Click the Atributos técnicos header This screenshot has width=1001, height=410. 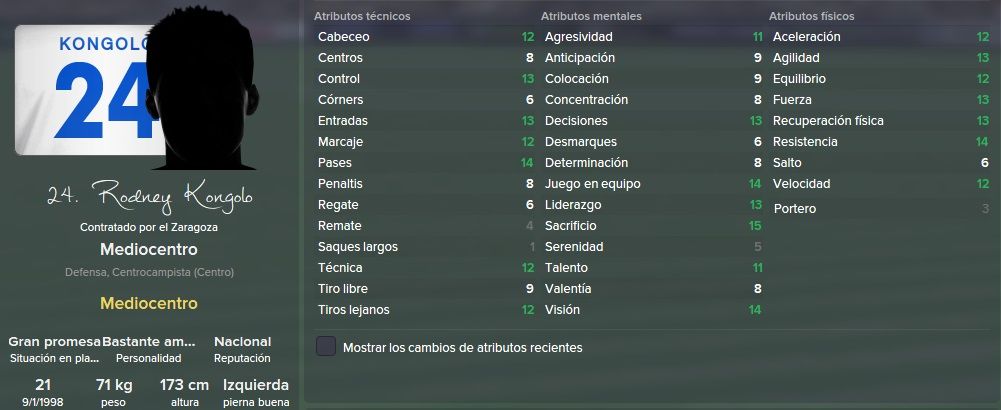click(x=362, y=16)
